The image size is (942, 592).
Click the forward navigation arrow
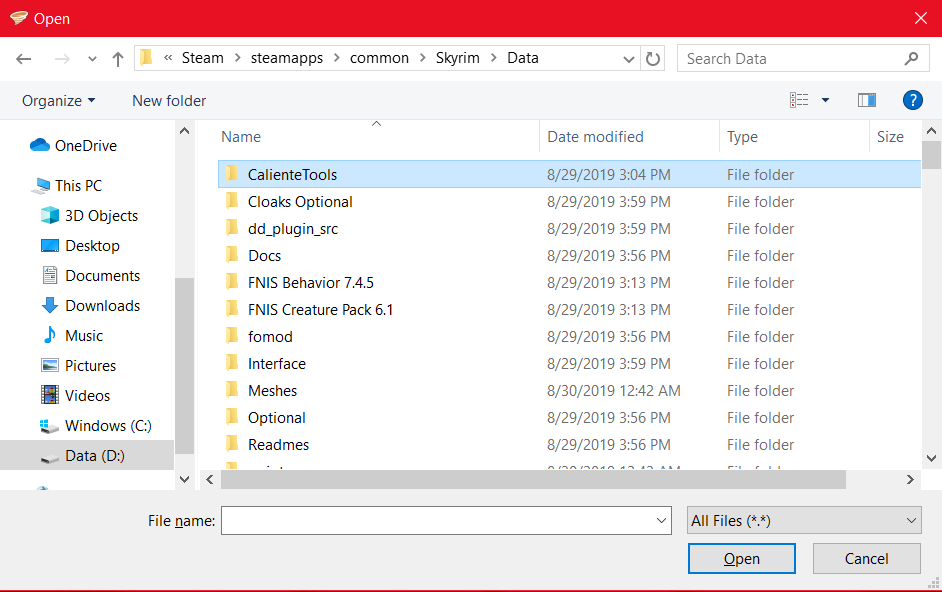(62, 58)
